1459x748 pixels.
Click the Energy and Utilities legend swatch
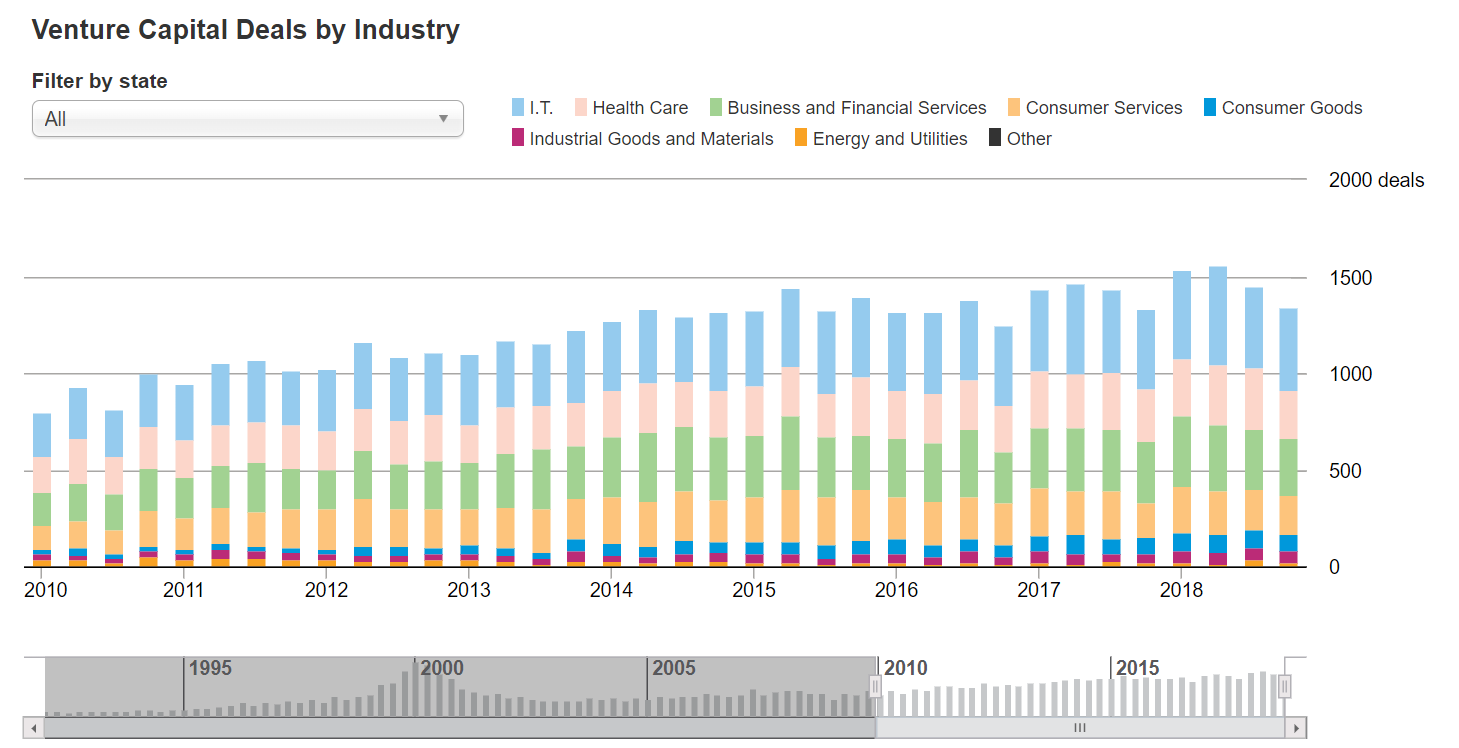[801, 139]
